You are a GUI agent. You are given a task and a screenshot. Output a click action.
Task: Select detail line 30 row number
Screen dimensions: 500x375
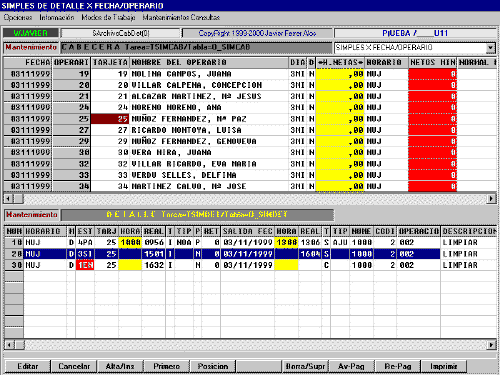tap(14, 265)
